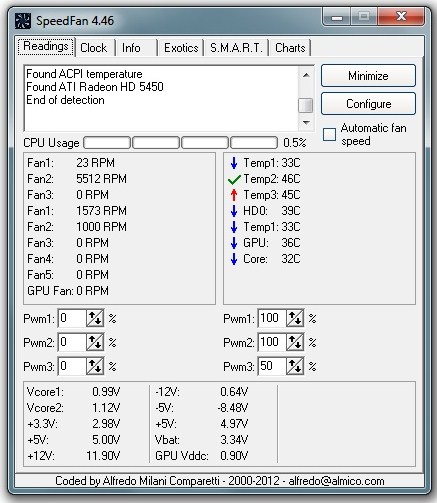
Task: Click the left Pwm1 spinner arrows
Action: point(95,318)
